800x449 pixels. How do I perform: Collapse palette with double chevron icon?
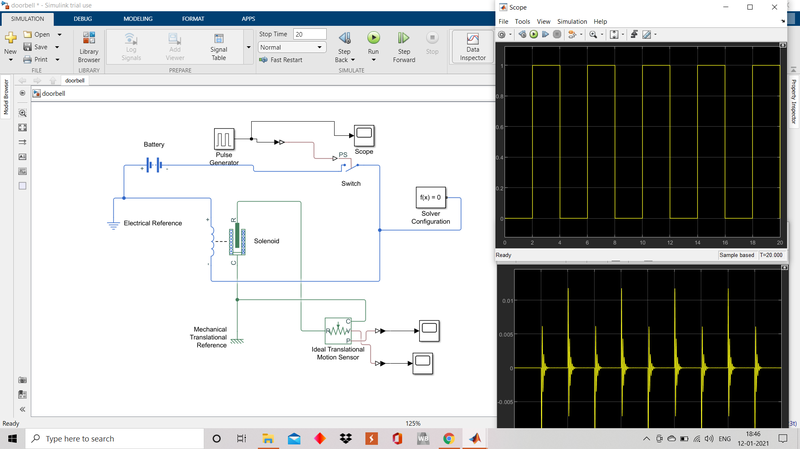click(22, 409)
